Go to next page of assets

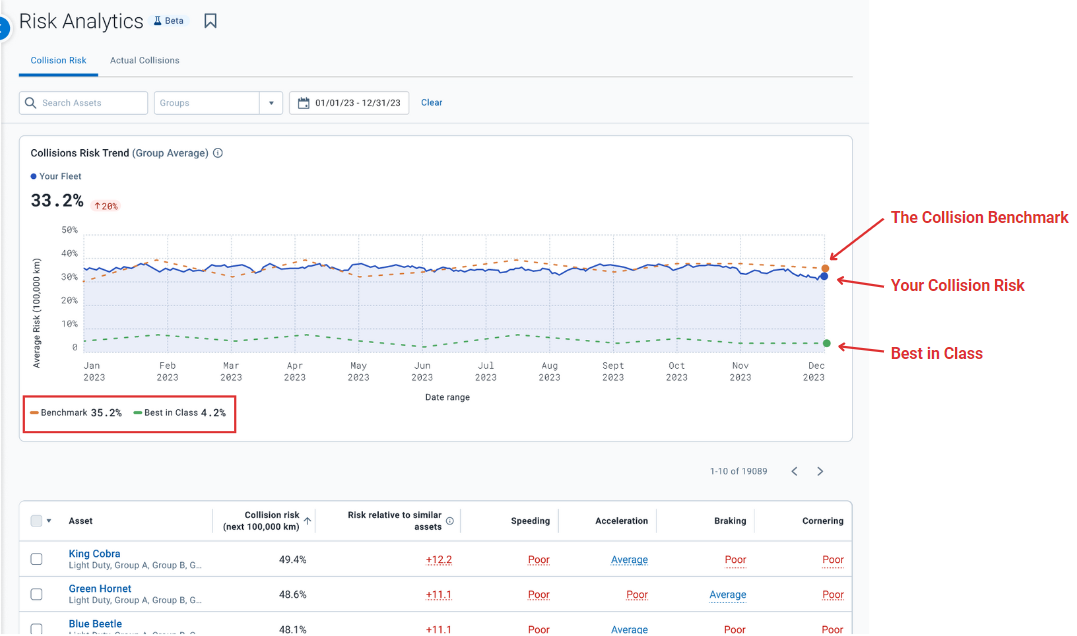pyautogui.click(x=820, y=470)
